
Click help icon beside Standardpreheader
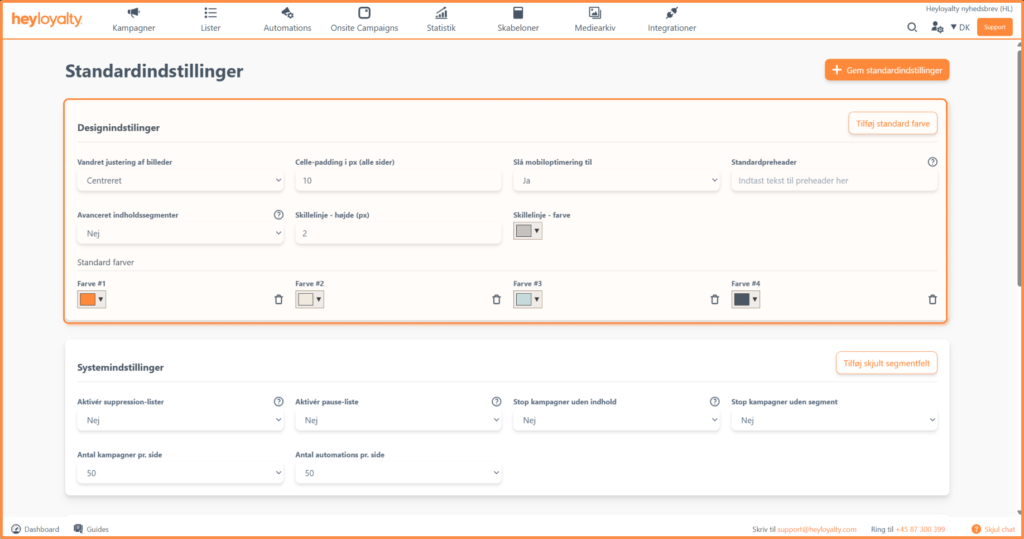click(x=932, y=162)
